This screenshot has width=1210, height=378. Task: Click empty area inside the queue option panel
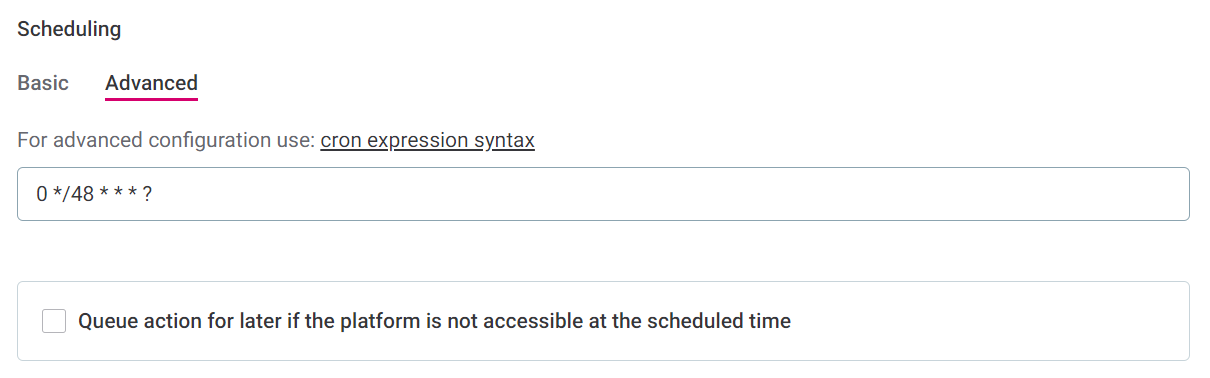point(990,321)
